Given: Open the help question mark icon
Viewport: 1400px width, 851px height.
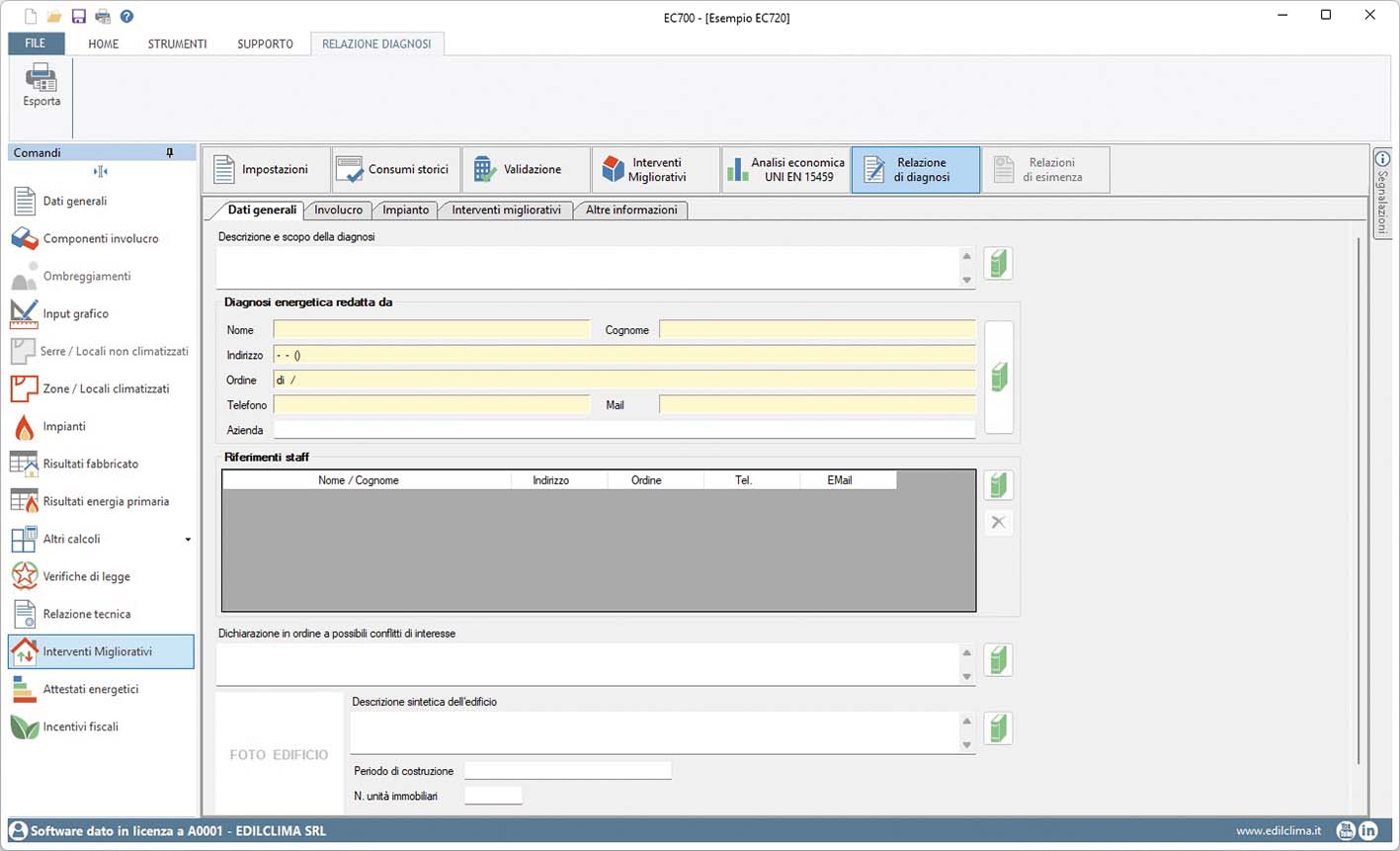Looking at the screenshot, I should (x=126, y=17).
